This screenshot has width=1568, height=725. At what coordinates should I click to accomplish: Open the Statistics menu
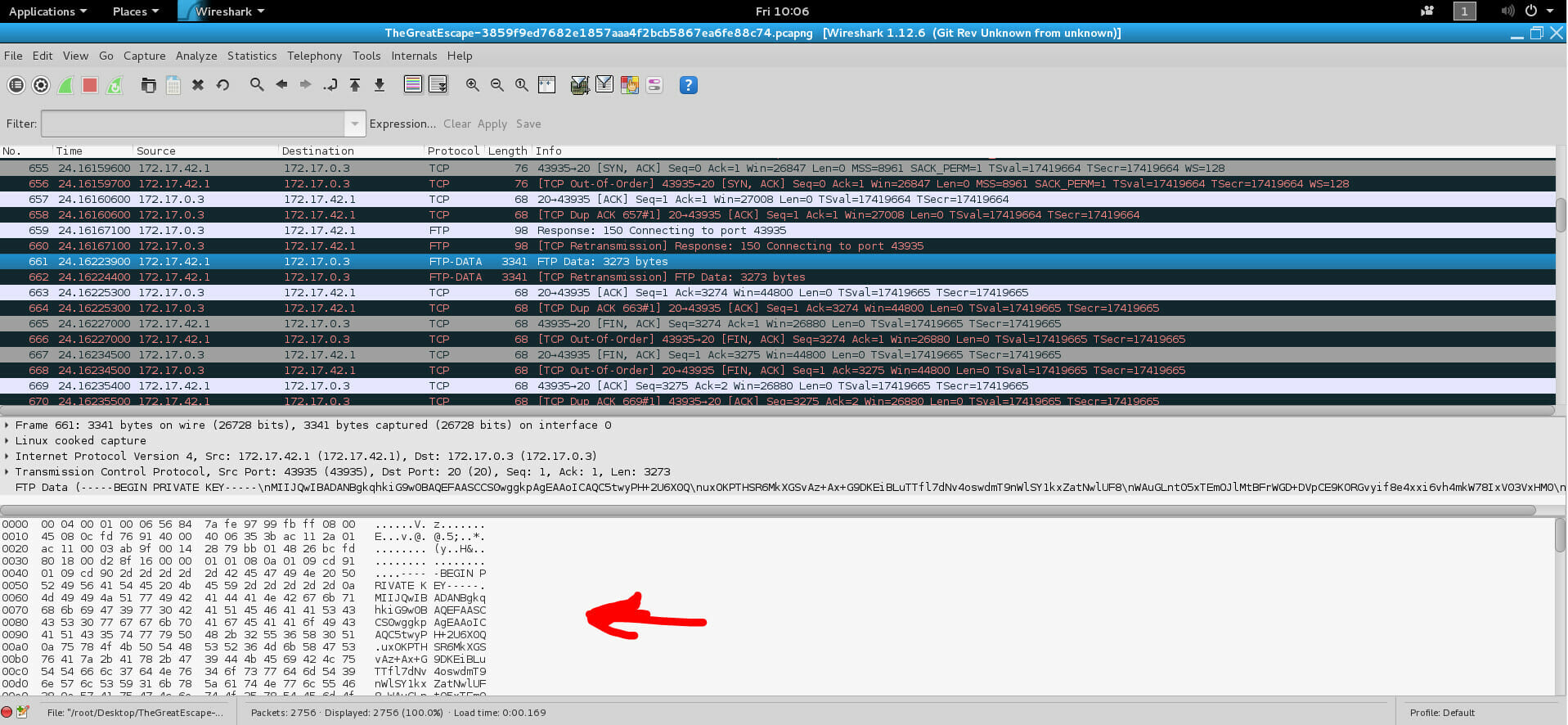(x=252, y=56)
